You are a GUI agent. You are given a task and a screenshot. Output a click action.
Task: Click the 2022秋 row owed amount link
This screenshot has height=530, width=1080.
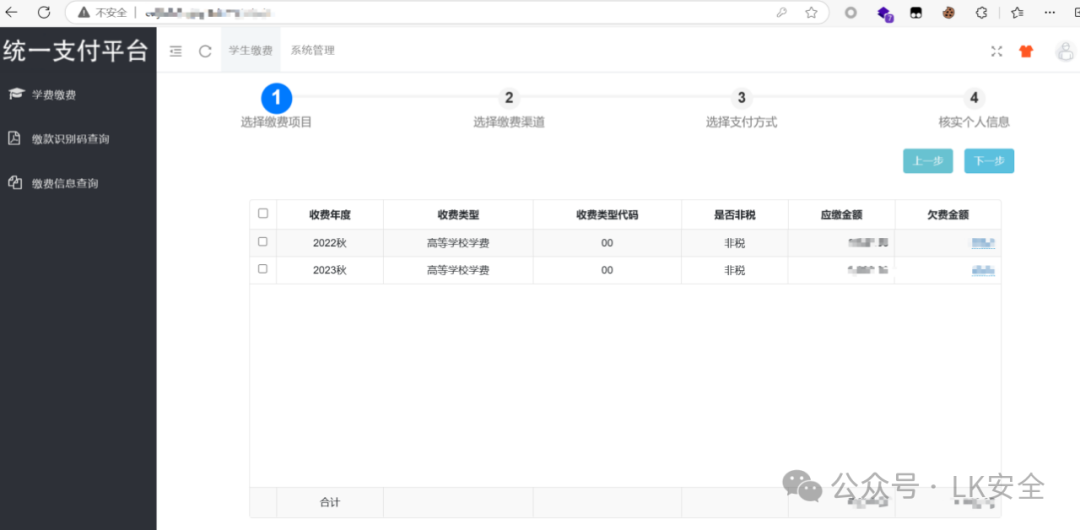pyautogui.click(x=983, y=243)
